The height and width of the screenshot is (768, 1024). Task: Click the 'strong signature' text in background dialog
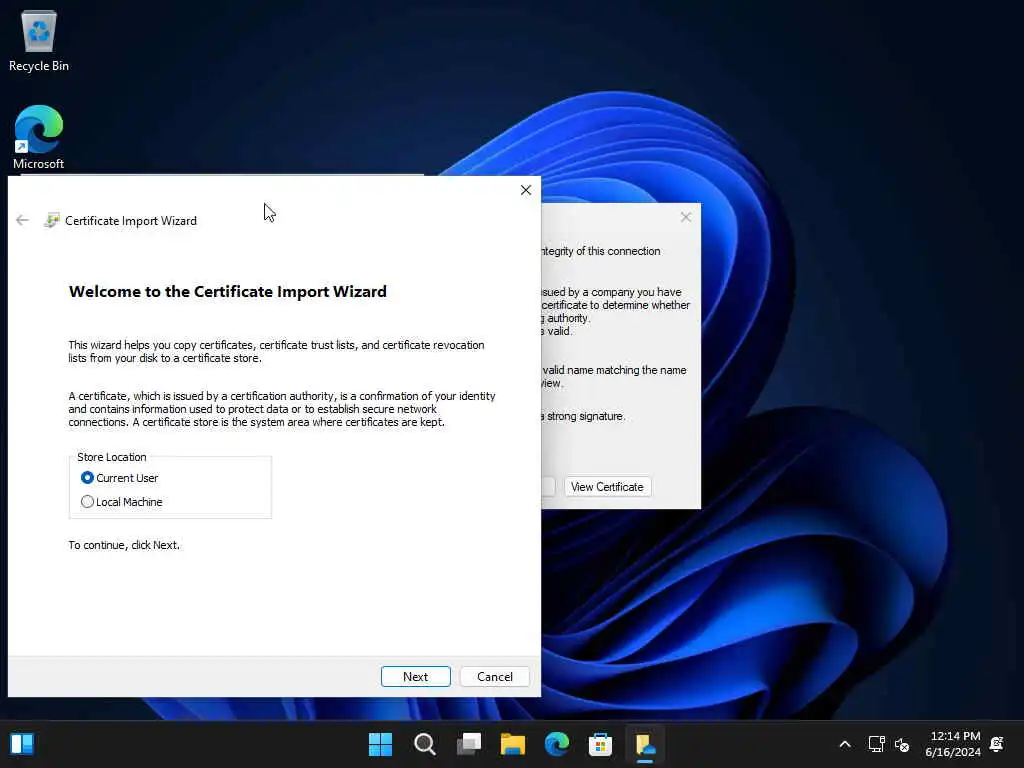click(586, 417)
